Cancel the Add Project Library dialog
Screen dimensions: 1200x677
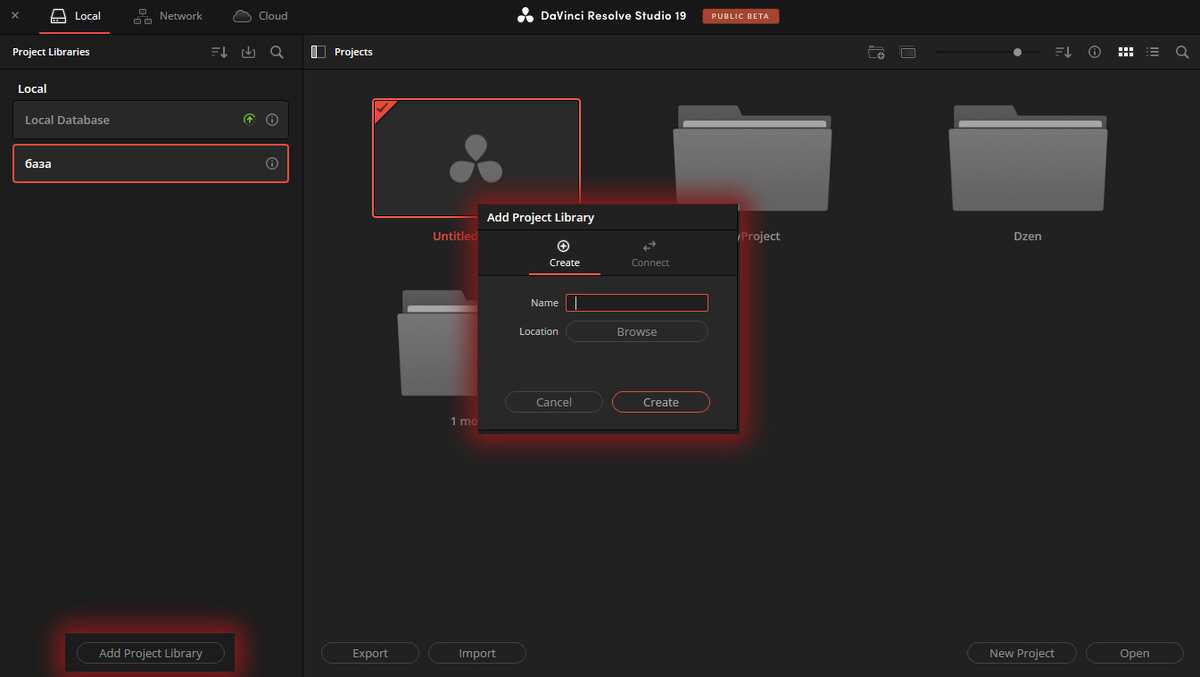(x=554, y=402)
